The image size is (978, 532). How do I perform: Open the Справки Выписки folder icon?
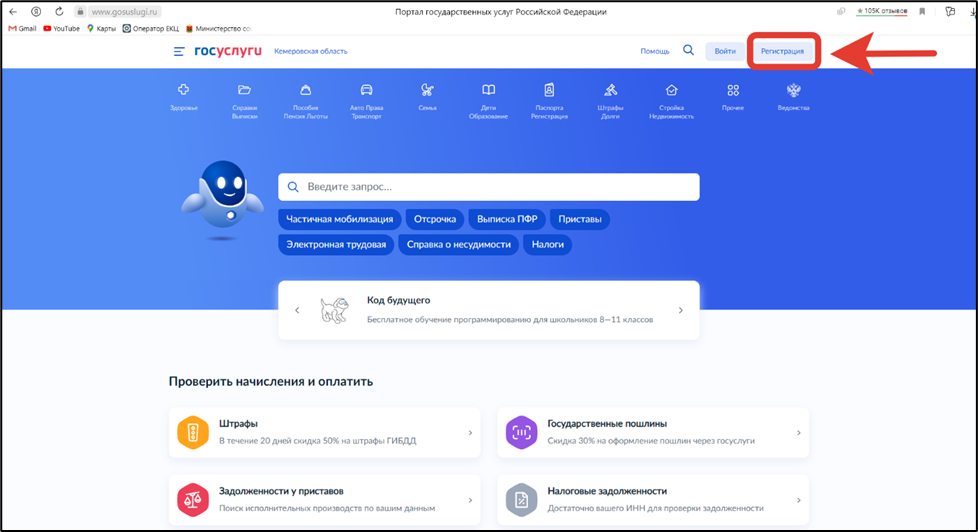tap(244, 90)
